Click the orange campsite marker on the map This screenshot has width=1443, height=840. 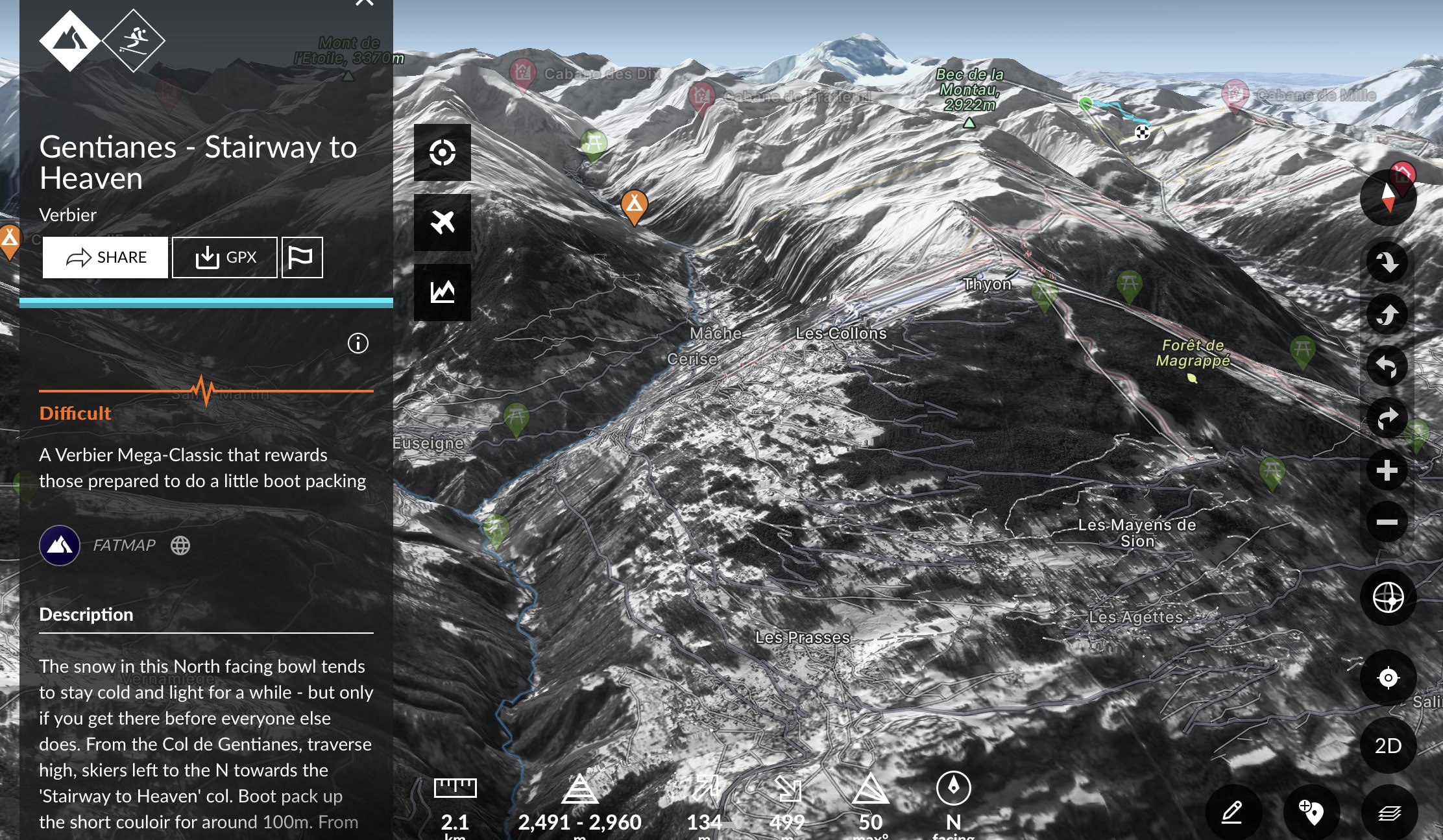coord(635,206)
